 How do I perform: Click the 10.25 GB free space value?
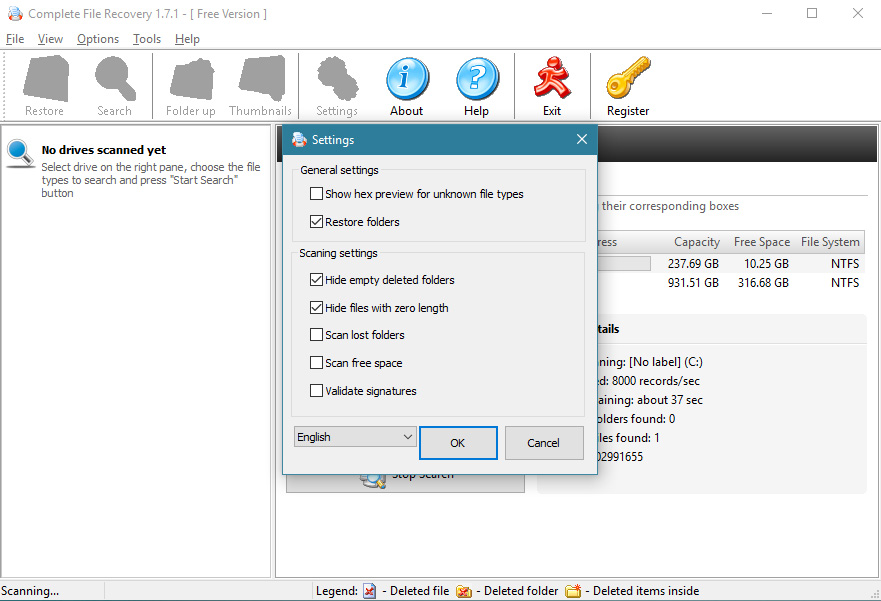tap(766, 263)
